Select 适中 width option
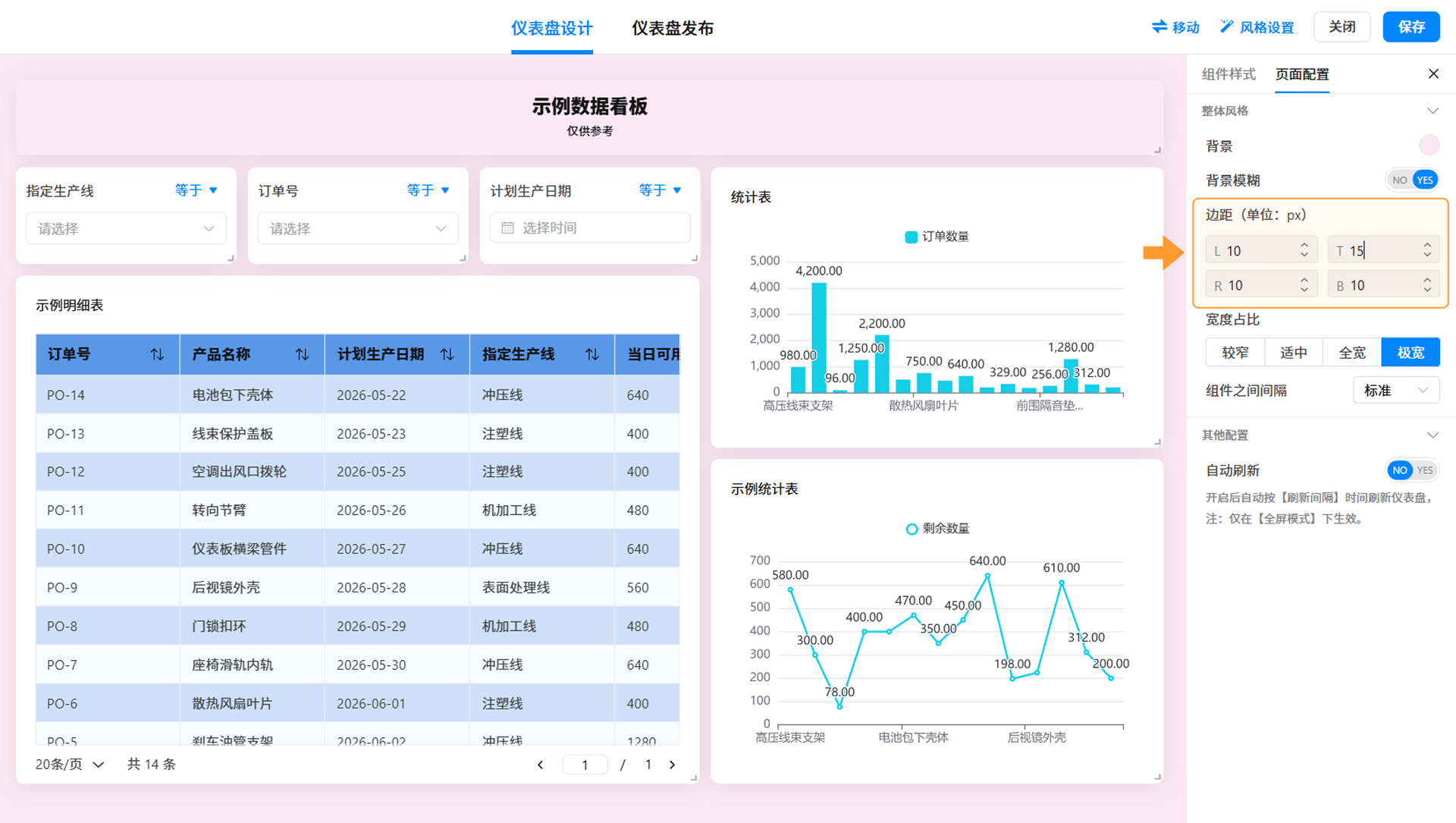Image resolution: width=1456 pixels, height=823 pixels. click(x=1294, y=353)
